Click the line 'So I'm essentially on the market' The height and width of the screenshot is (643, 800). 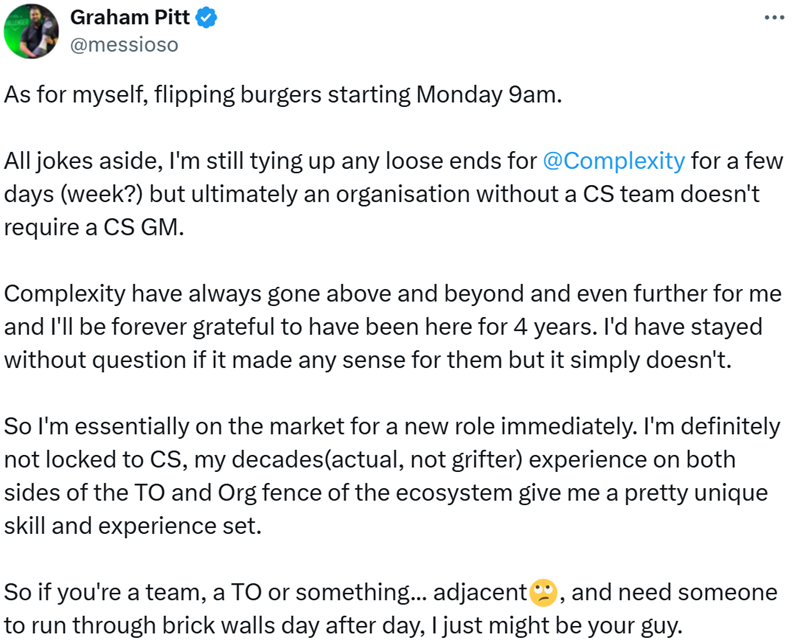pyautogui.click(x=392, y=427)
